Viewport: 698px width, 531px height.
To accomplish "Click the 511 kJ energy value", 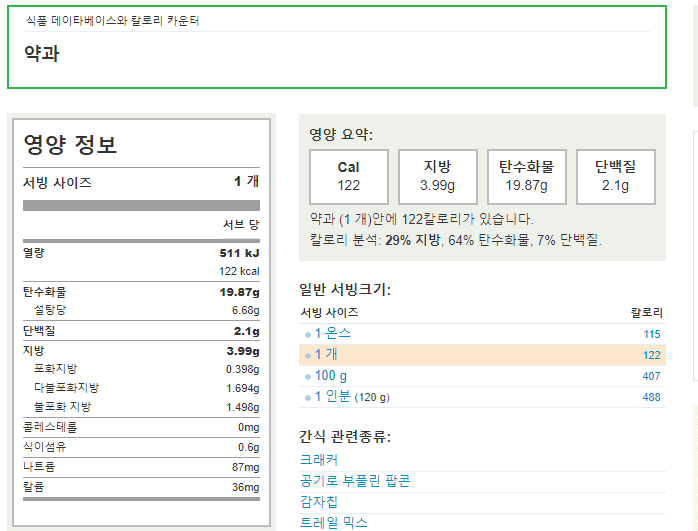I will (x=239, y=253).
